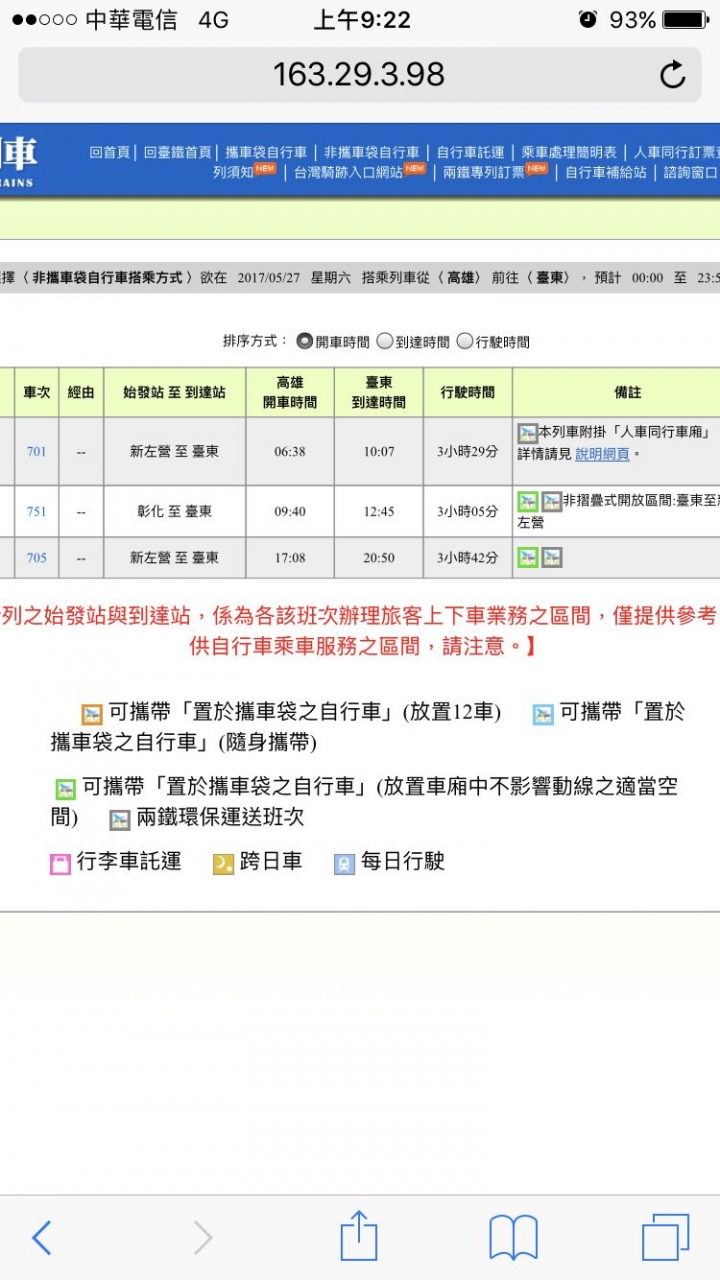This screenshot has width=720, height=1280.
Task: Tap the address bar 163.29.3.98
Action: (x=359, y=74)
